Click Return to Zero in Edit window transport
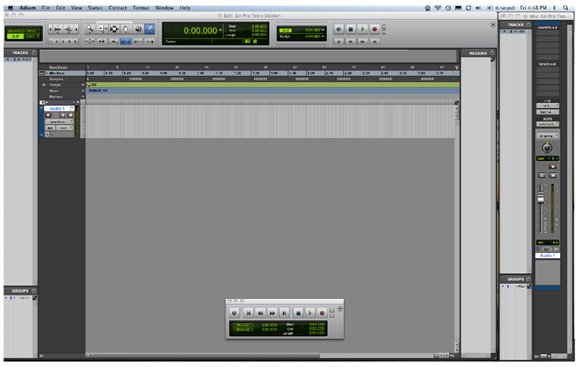Screen dimensions: 580x367 (x=338, y=41)
